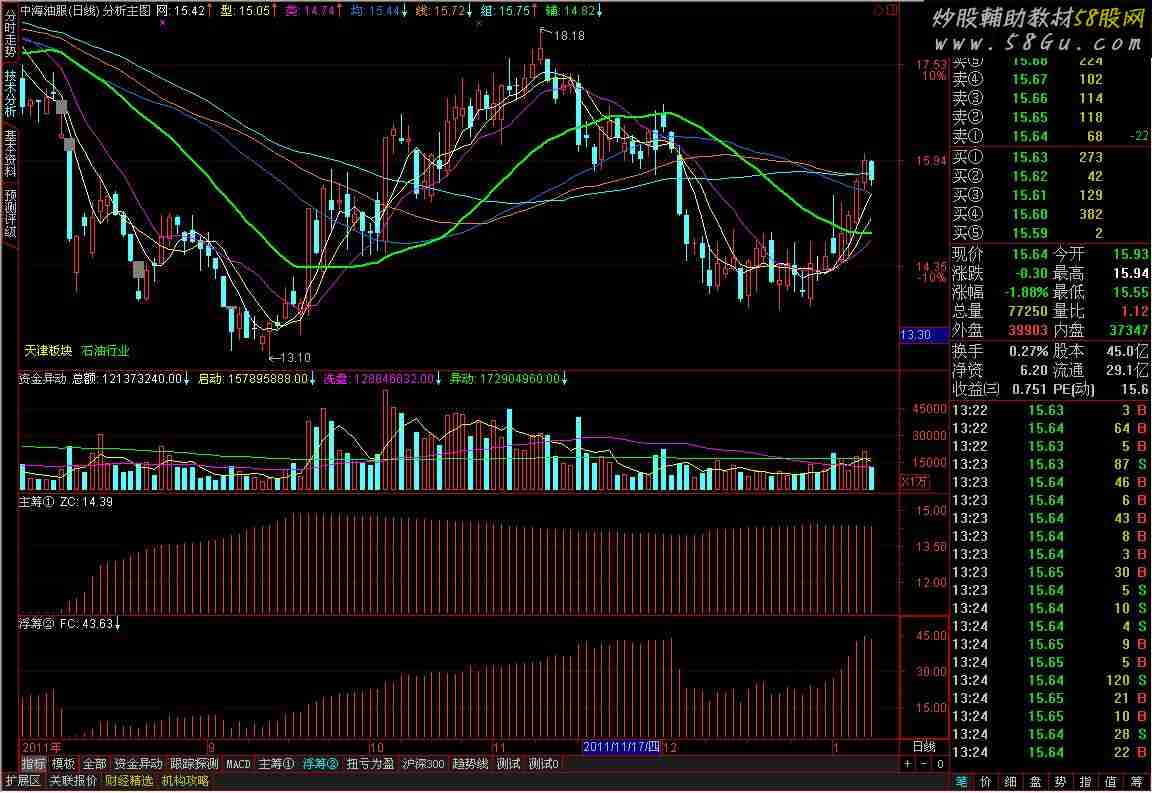Select the 势 trend tab

click(x=1061, y=782)
